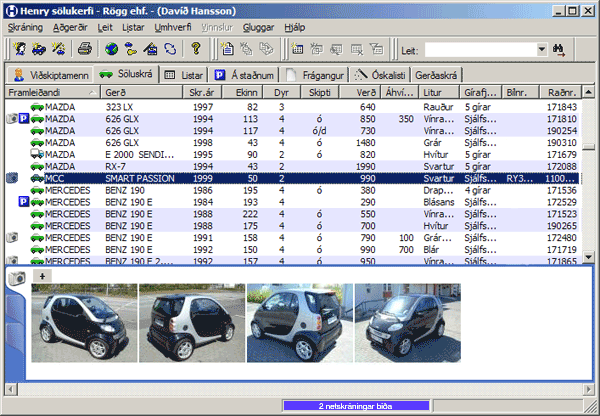Viewport: 600px width, 416px height.
Task: Switch to the Óskalisti tab
Action: pyautogui.click(x=380, y=75)
